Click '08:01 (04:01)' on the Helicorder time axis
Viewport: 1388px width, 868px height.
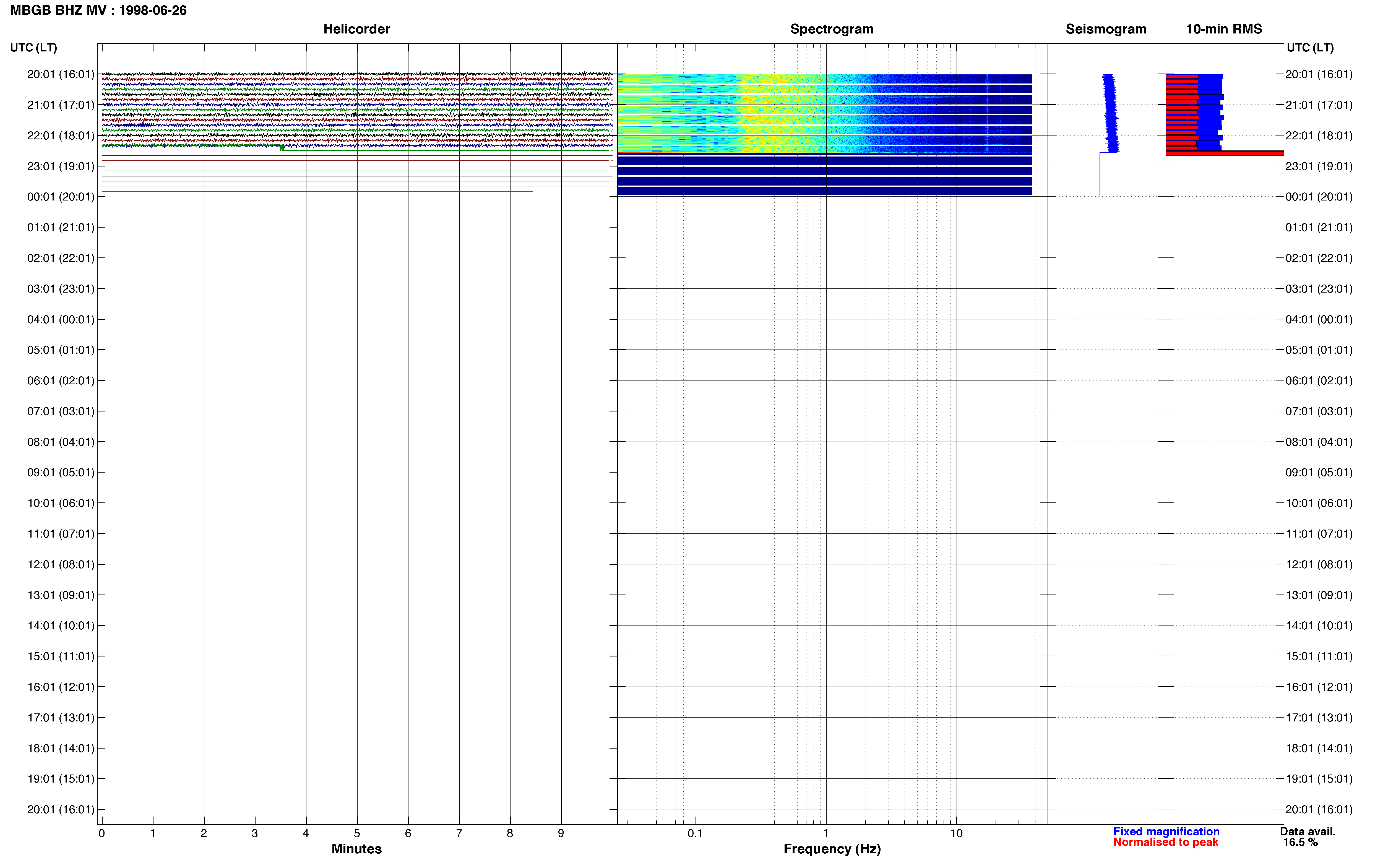pos(61,442)
